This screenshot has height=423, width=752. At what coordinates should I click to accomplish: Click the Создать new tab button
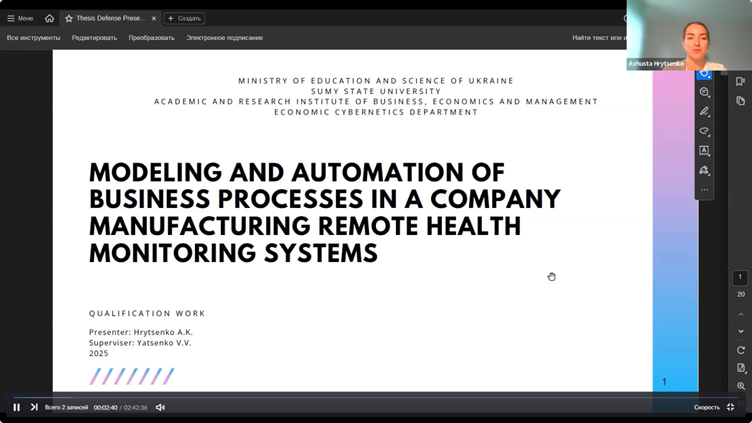pyautogui.click(x=184, y=18)
